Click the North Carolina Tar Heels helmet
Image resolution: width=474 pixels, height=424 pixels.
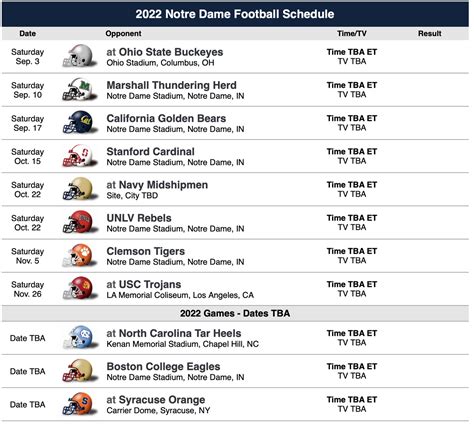[80, 337]
